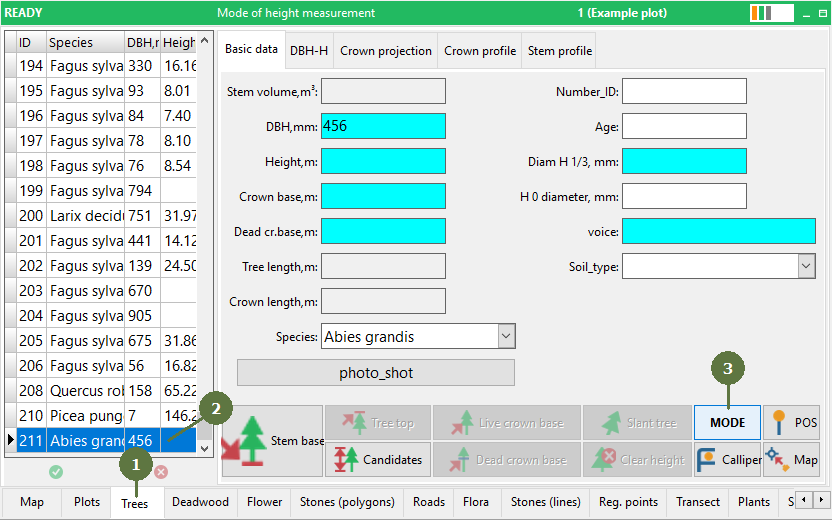Select tree row with ID 199
The height and width of the screenshot is (520, 832).
[101, 190]
